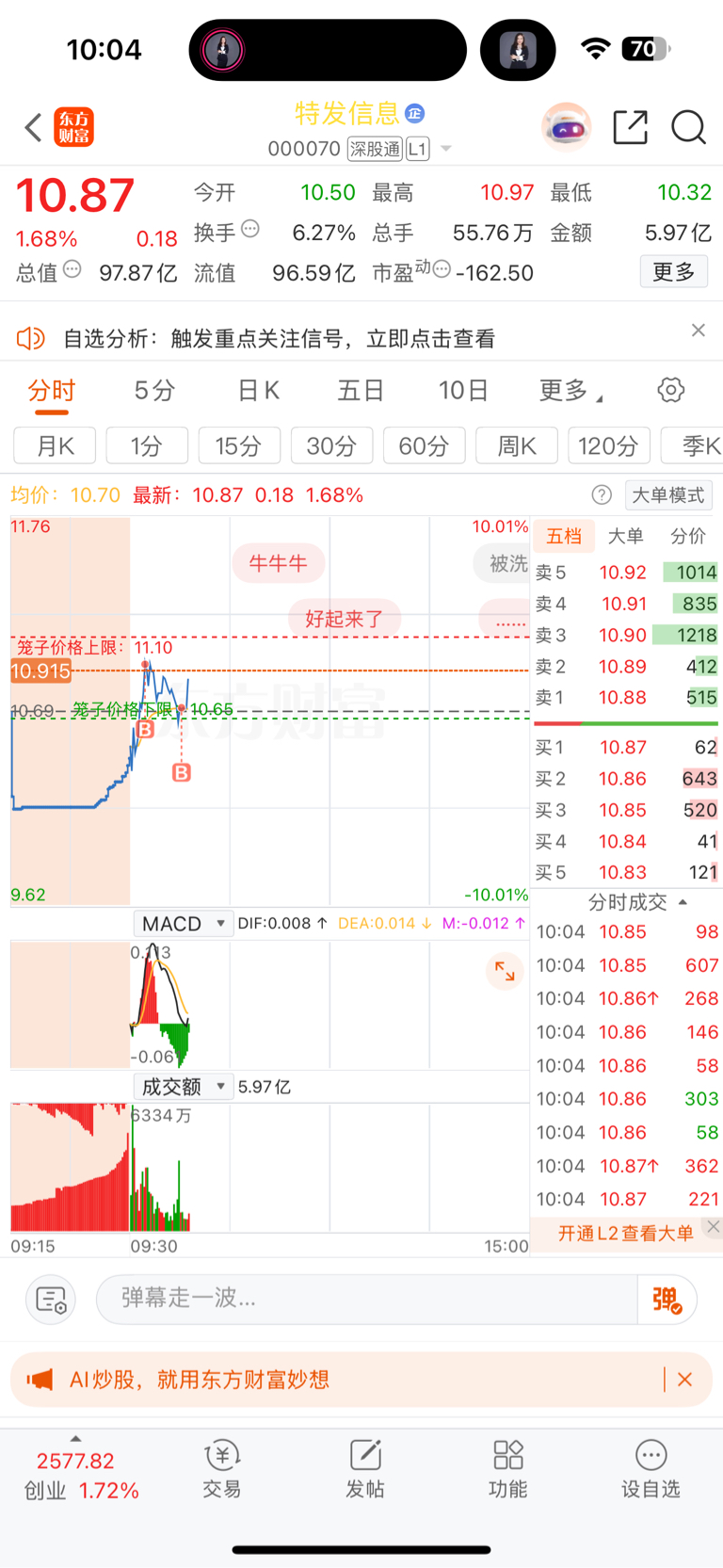Open chart settings gear icon
723x1568 pixels.
(x=670, y=390)
